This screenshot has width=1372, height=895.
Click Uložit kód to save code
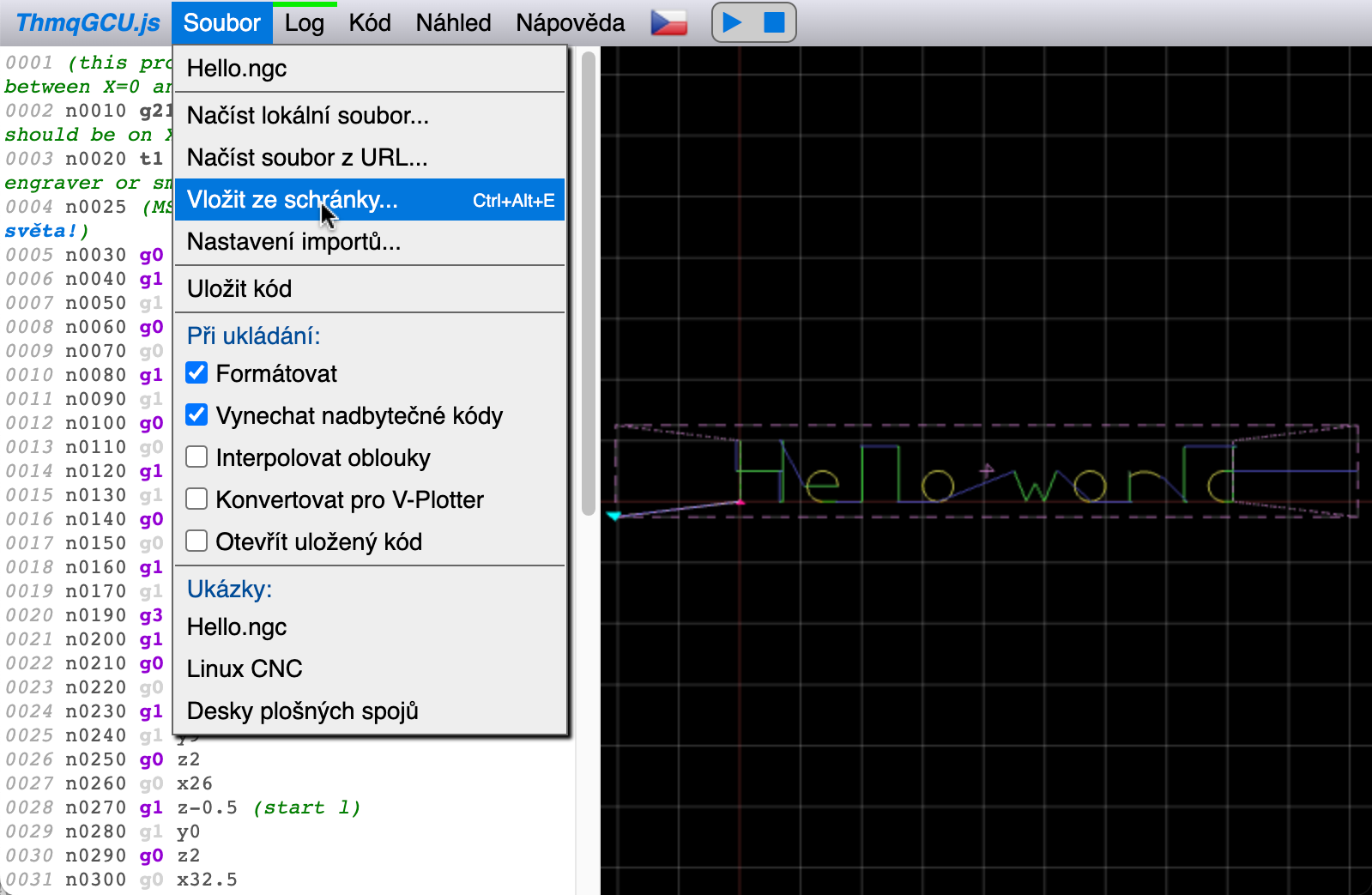click(x=239, y=289)
